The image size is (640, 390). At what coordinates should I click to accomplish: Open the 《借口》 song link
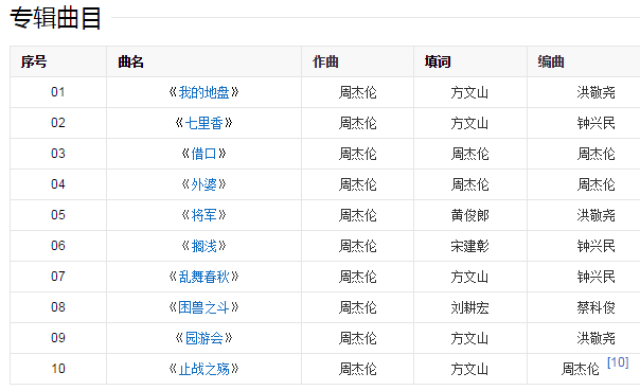click(x=204, y=154)
